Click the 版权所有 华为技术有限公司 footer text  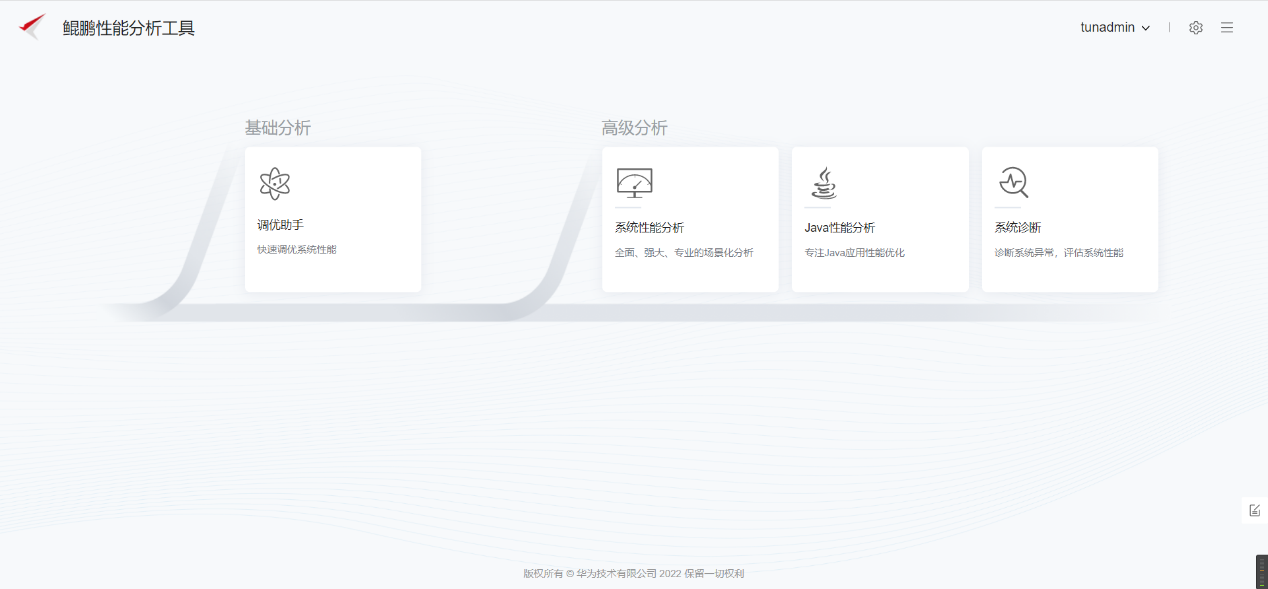pos(634,574)
